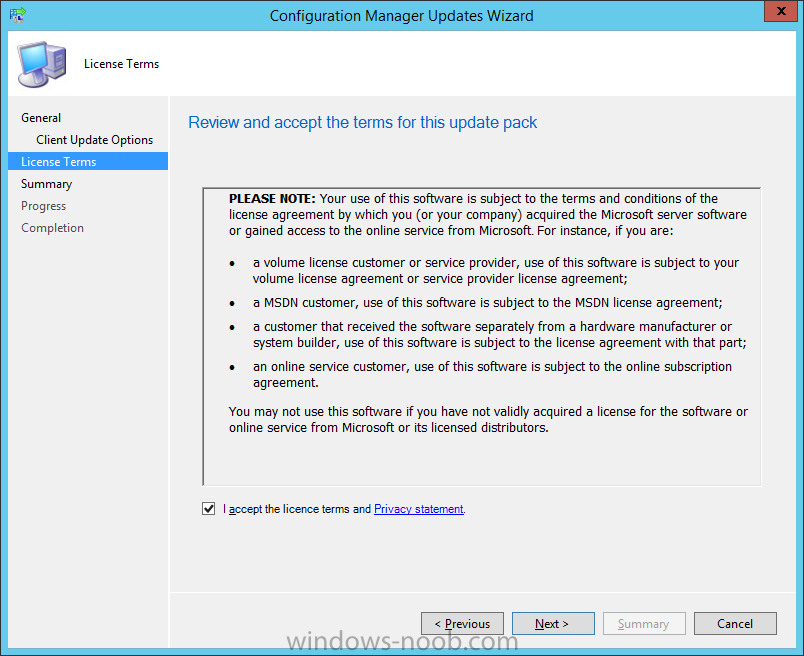The width and height of the screenshot is (804, 656).
Task: Open the Privacy statement link
Action: coord(418,509)
